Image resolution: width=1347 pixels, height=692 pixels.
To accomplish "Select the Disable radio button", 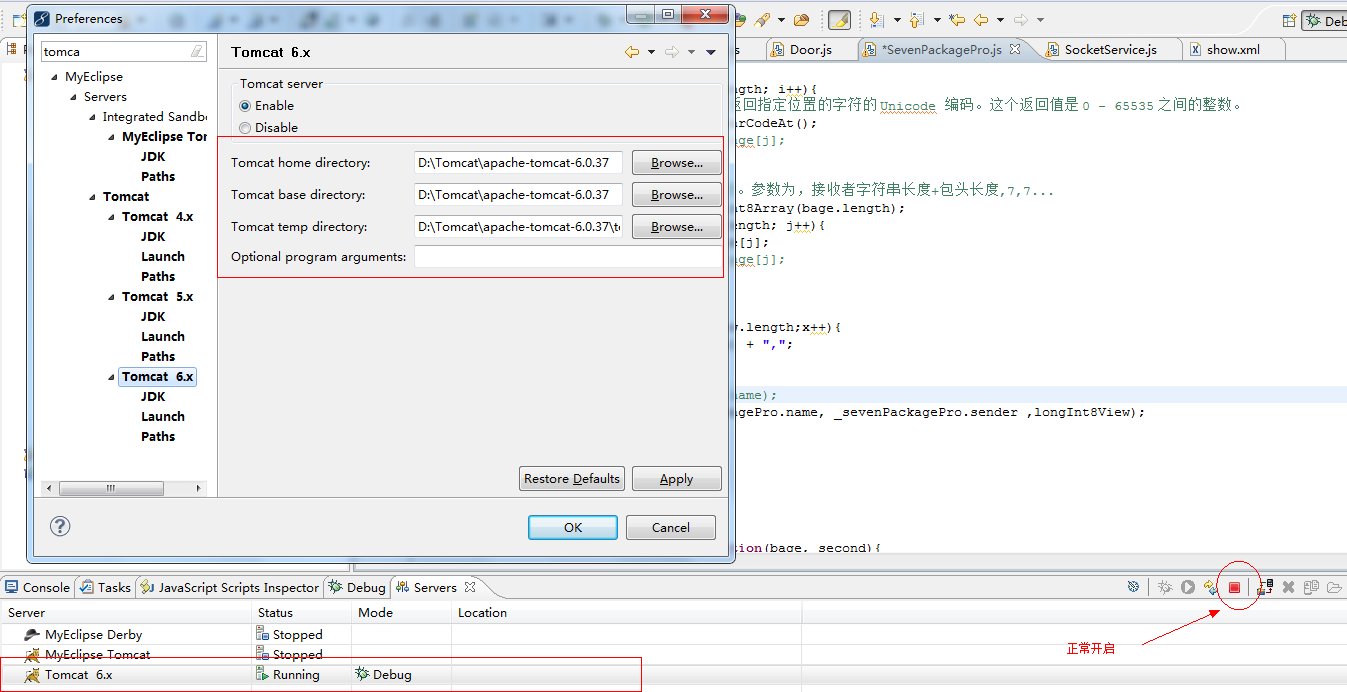I will point(245,128).
